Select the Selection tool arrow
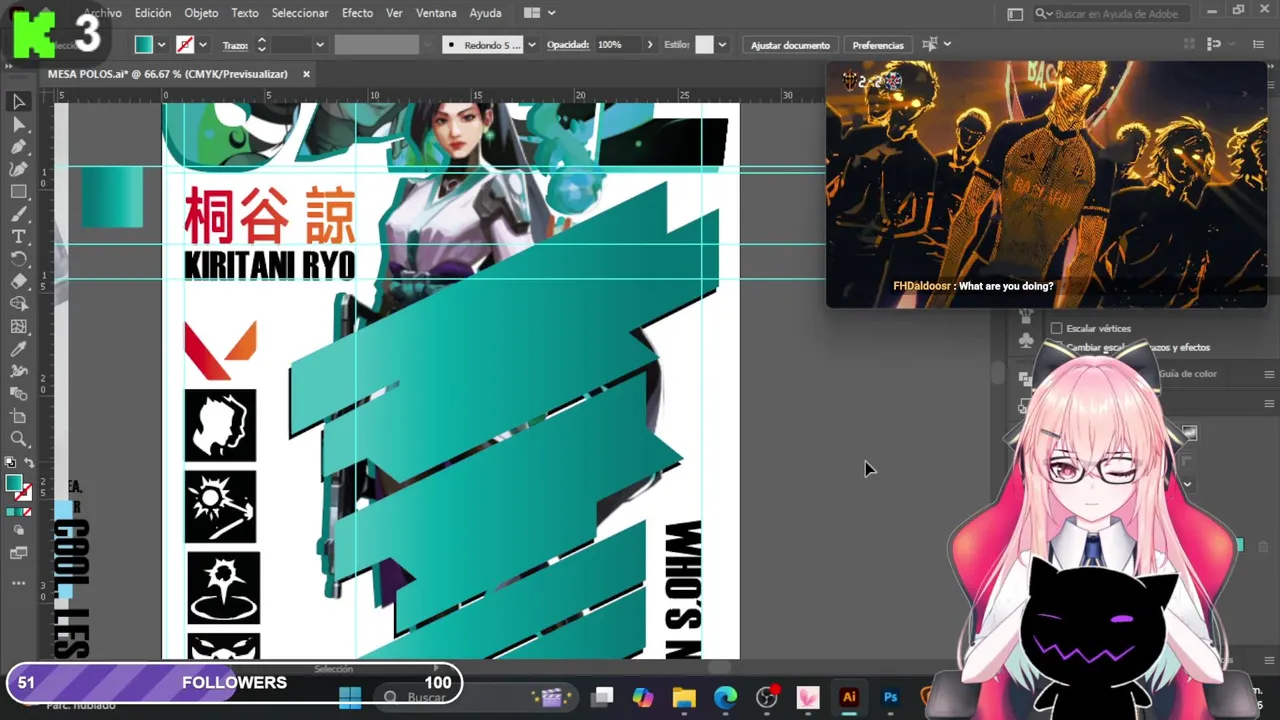 [18, 101]
